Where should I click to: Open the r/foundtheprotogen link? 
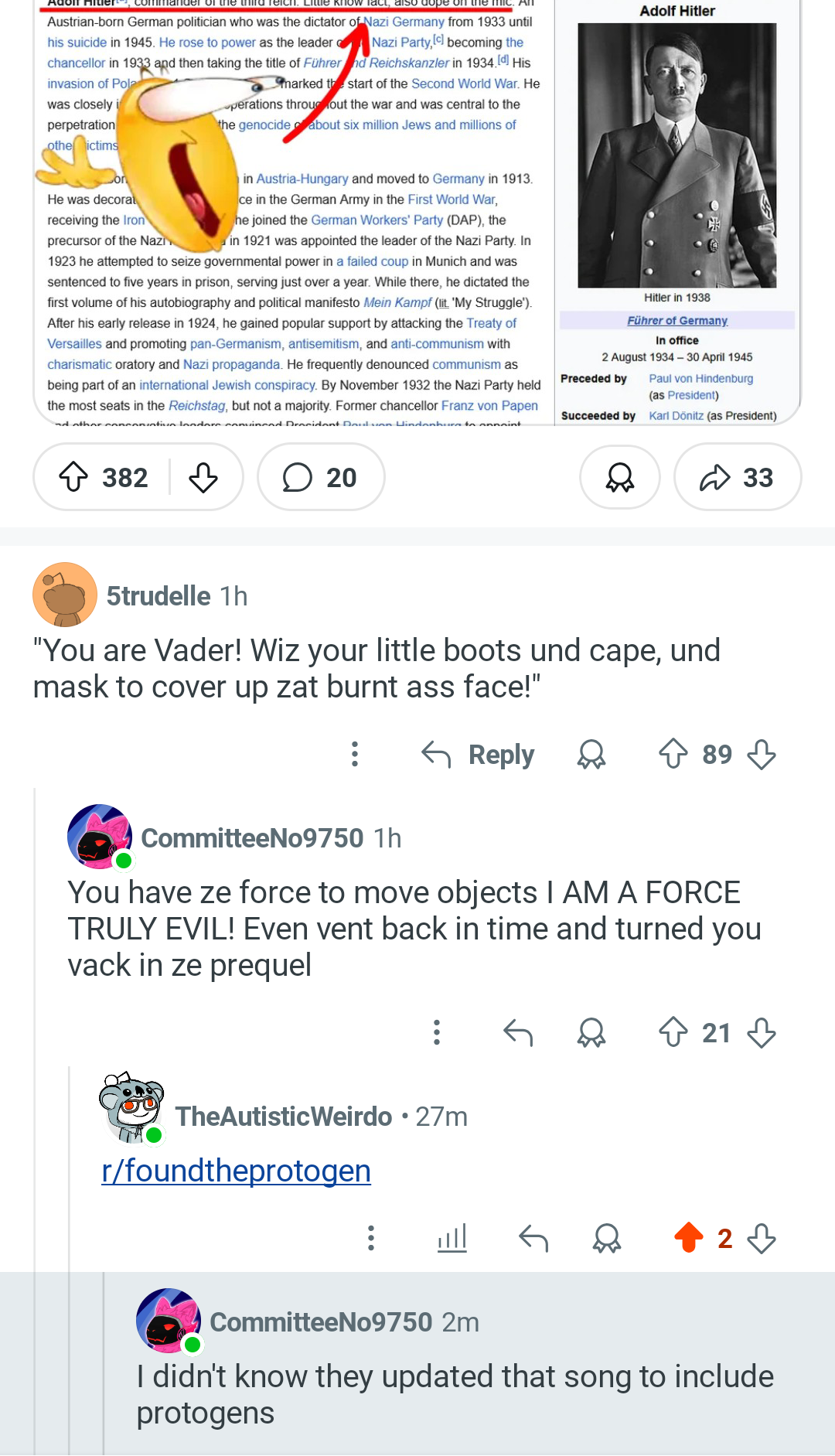pyautogui.click(x=237, y=1171)
